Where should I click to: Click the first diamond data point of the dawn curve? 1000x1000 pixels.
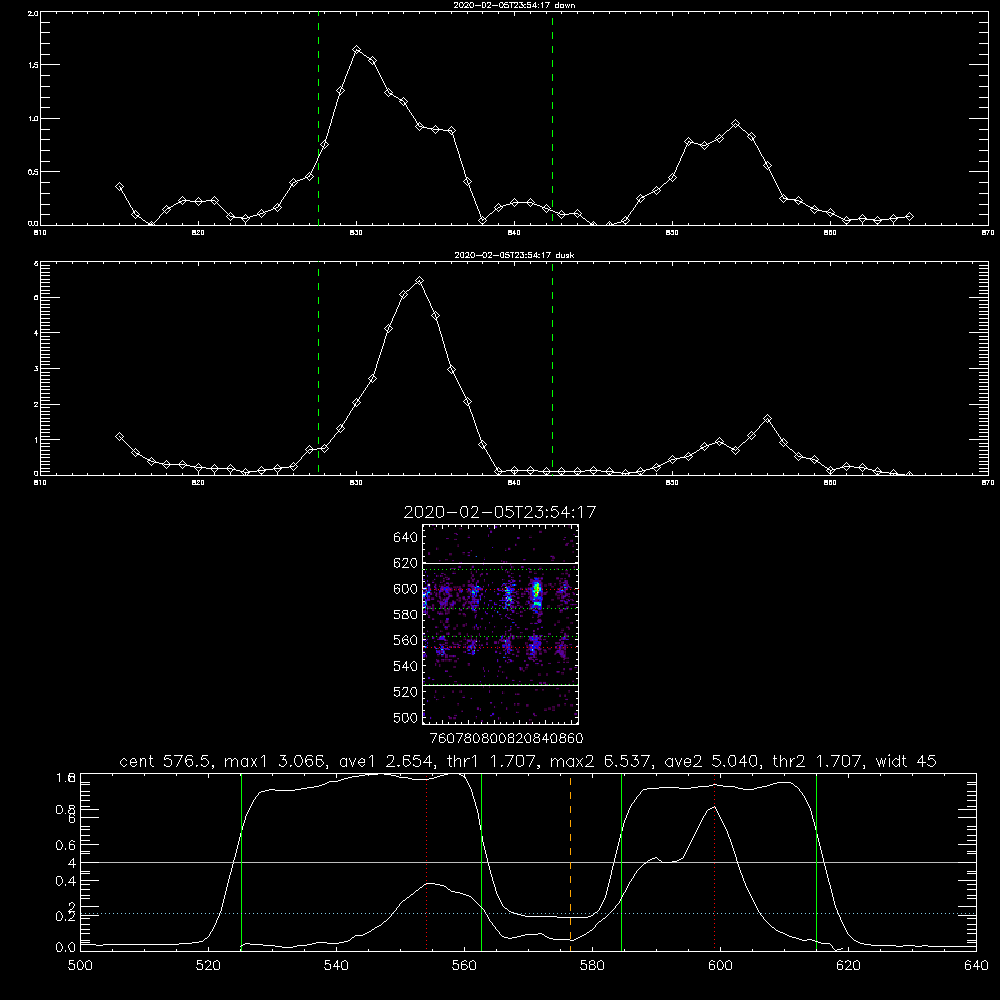pyautogui.click(x=119, y=187)
